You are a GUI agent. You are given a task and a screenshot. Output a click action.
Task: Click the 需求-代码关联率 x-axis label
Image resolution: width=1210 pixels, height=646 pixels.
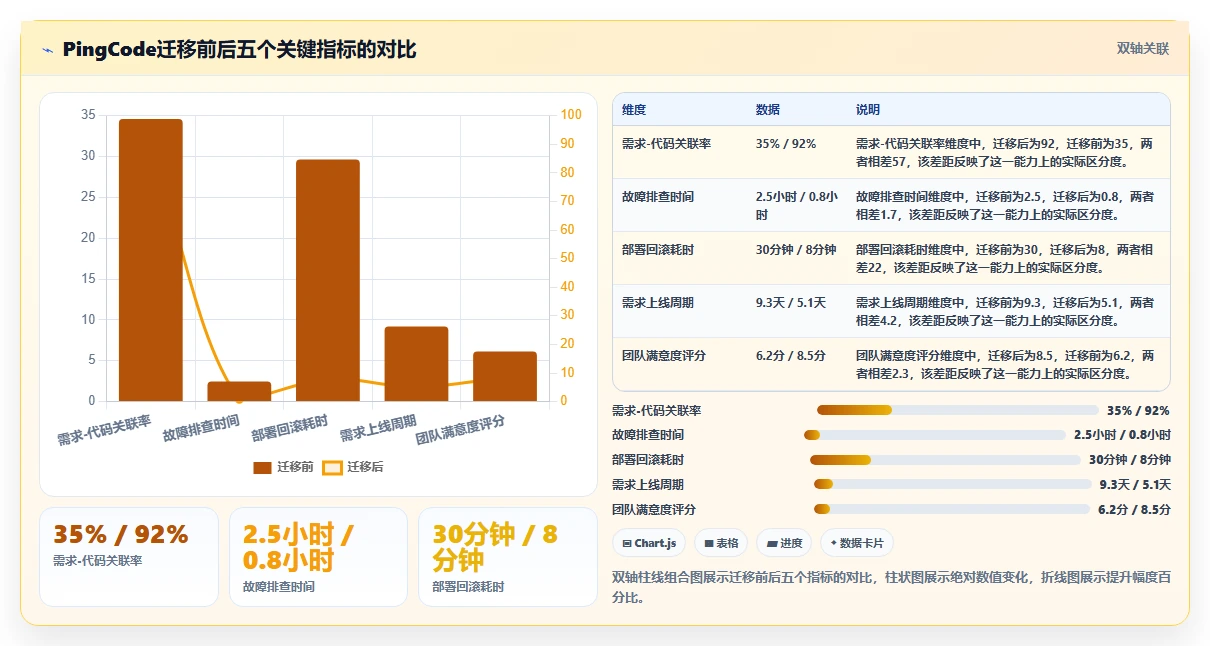pyautogui.click(x=104, y=430)
